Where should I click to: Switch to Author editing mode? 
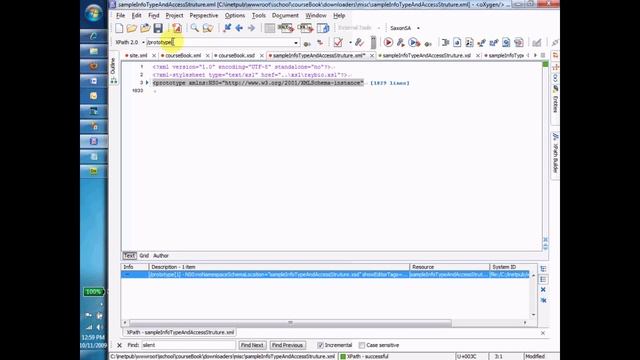(x=161, y=256)
